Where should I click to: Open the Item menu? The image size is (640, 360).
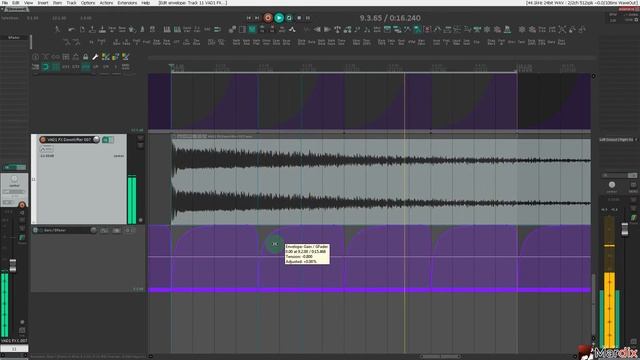coord(58,2)
